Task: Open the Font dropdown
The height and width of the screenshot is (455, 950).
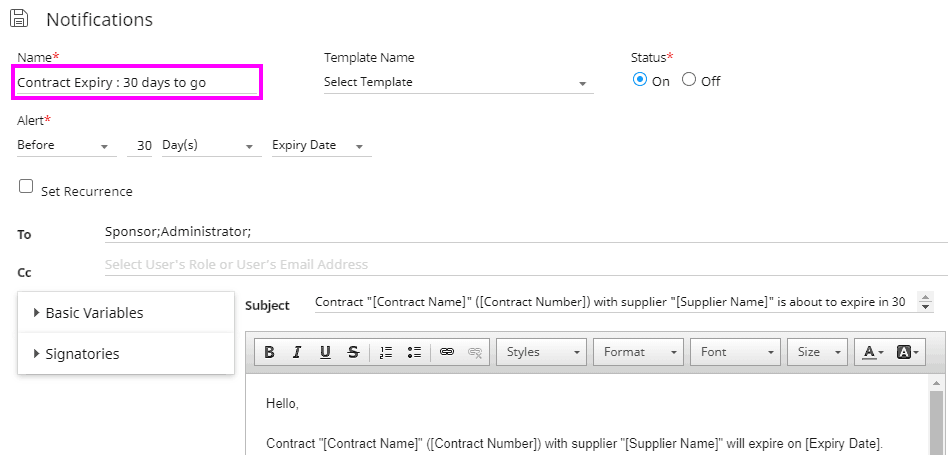Action: click(x=736, y=352)
